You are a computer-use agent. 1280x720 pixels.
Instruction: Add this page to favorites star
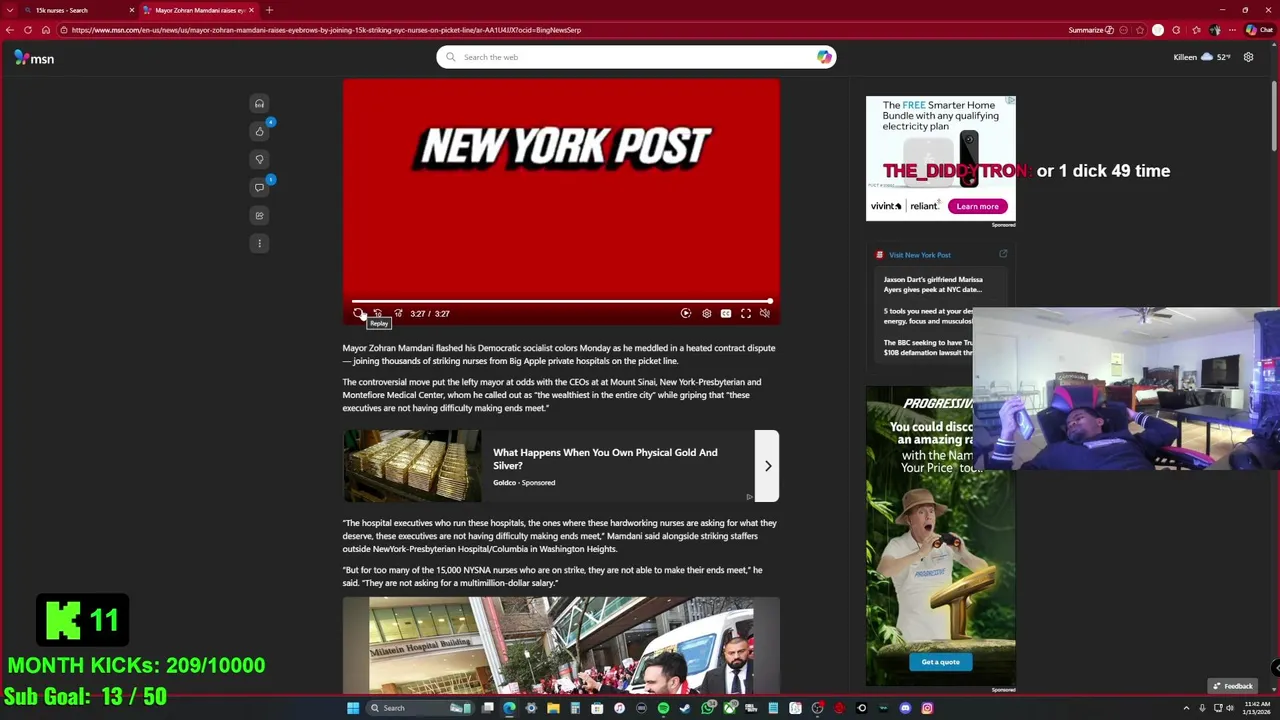1140,30
